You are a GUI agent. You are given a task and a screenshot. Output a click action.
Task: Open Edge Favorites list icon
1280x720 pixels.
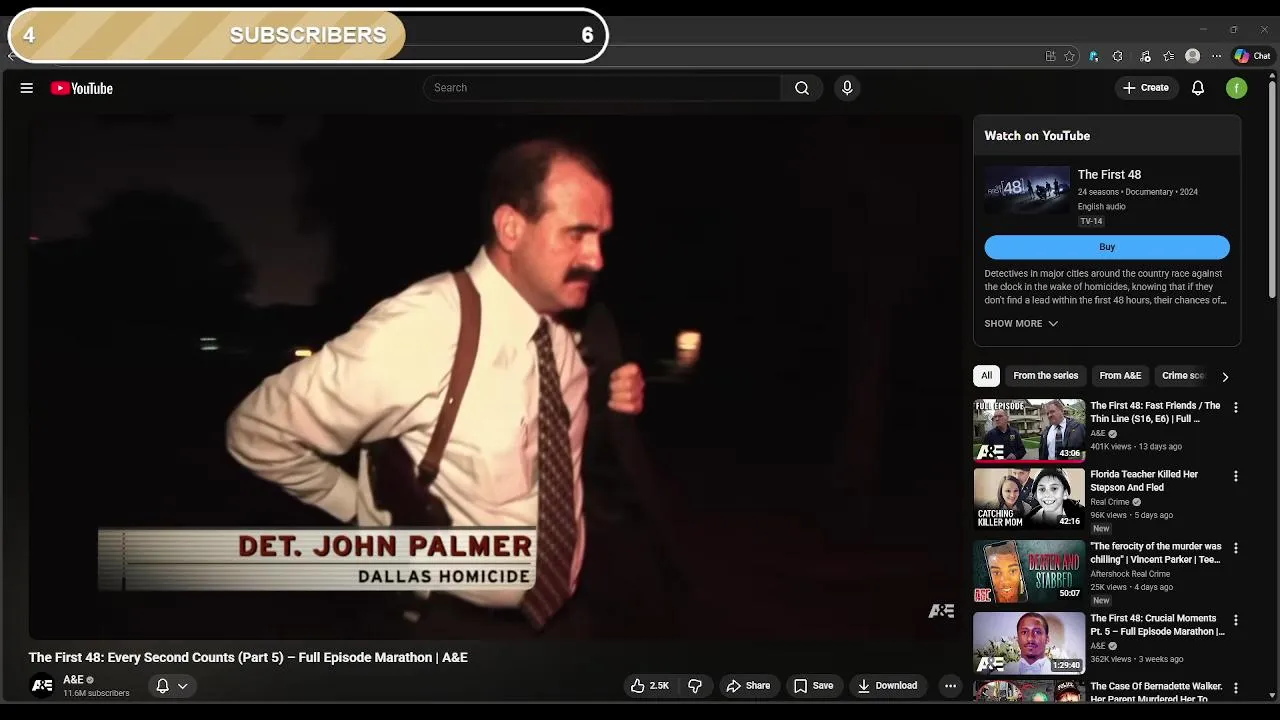pyautogui.click(x=1168, y=56)
